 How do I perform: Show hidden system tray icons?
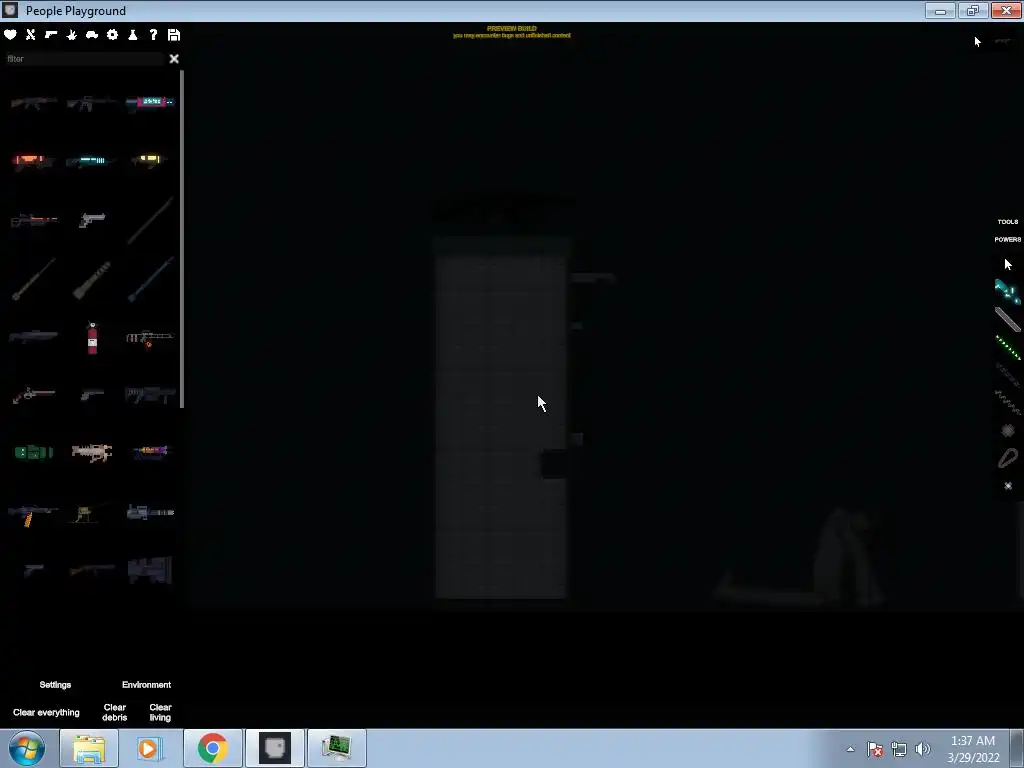point(850,749)
